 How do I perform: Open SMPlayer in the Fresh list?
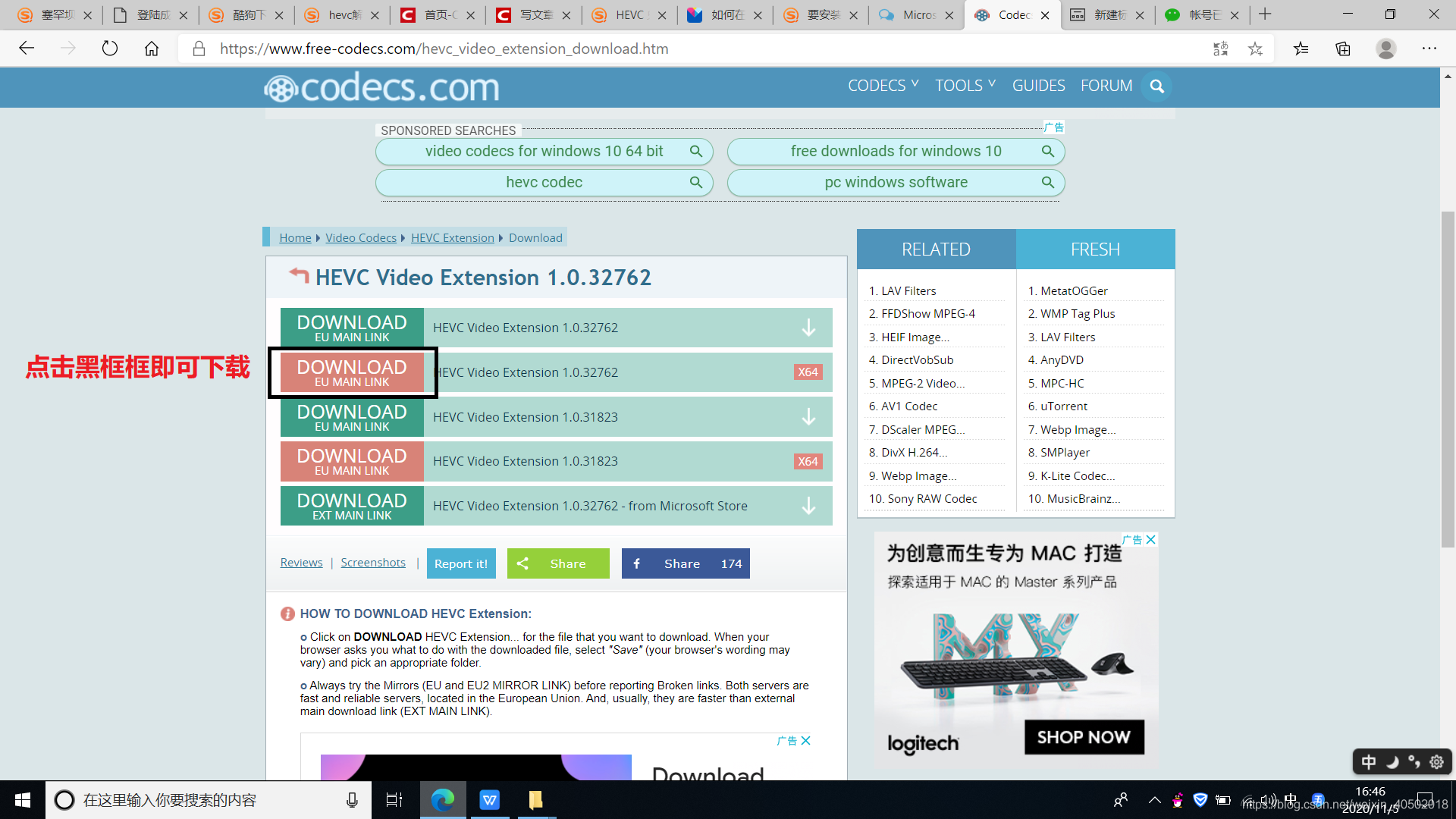[x=1065, y=453]
